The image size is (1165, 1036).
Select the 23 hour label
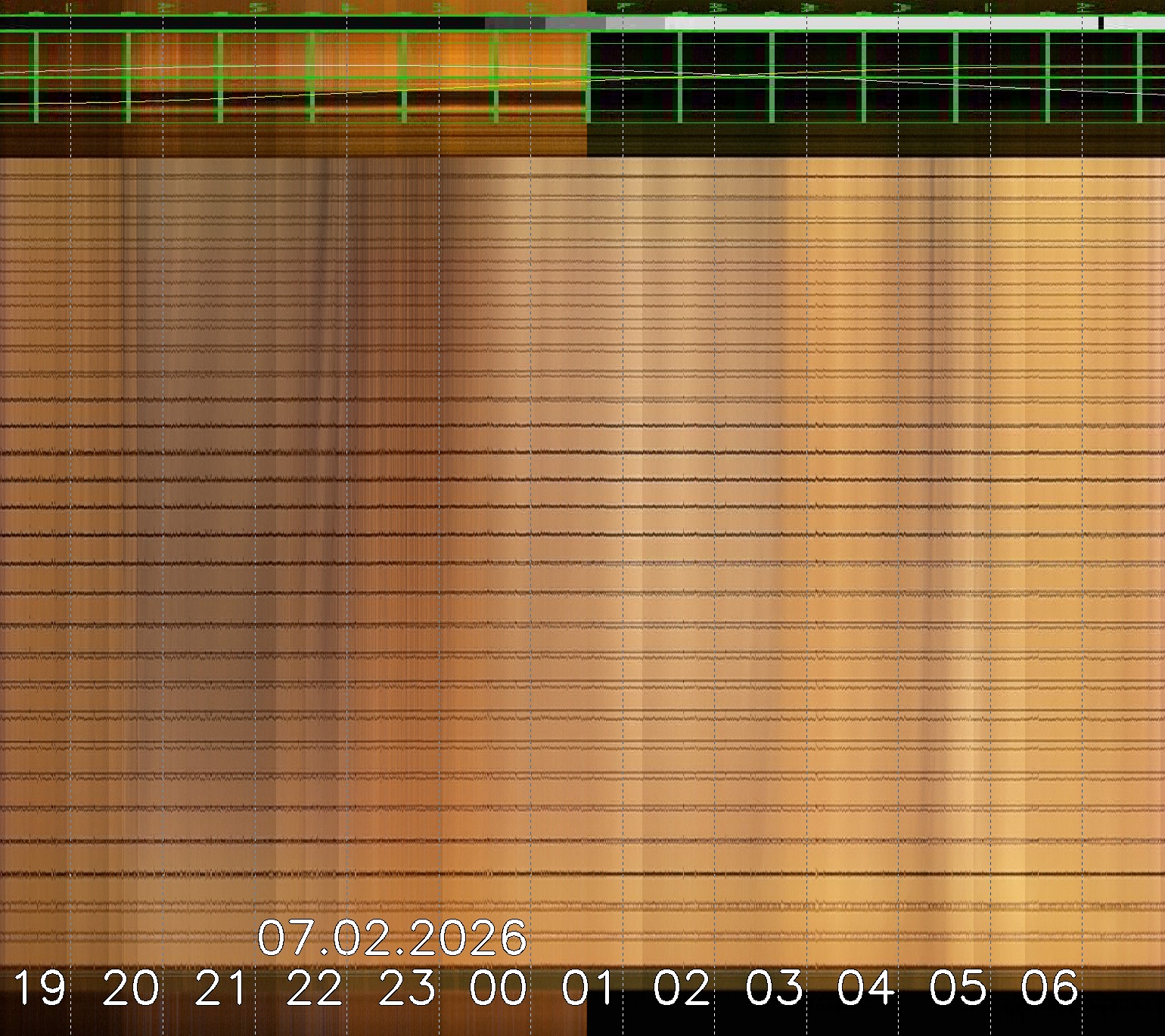point(407,988)
